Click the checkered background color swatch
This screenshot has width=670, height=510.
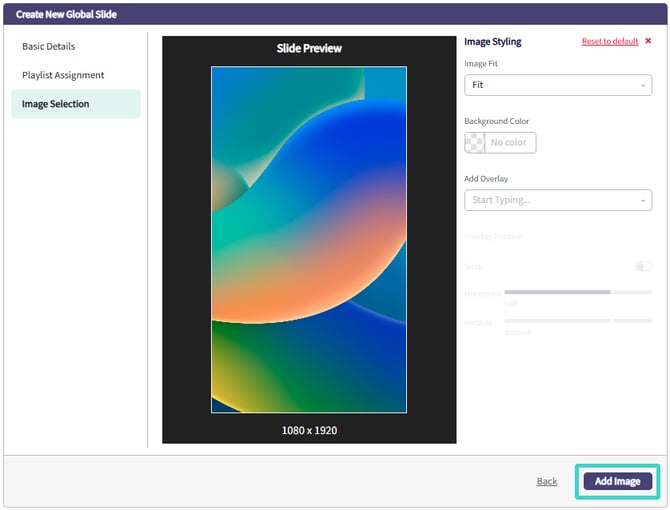click(475, 143)
